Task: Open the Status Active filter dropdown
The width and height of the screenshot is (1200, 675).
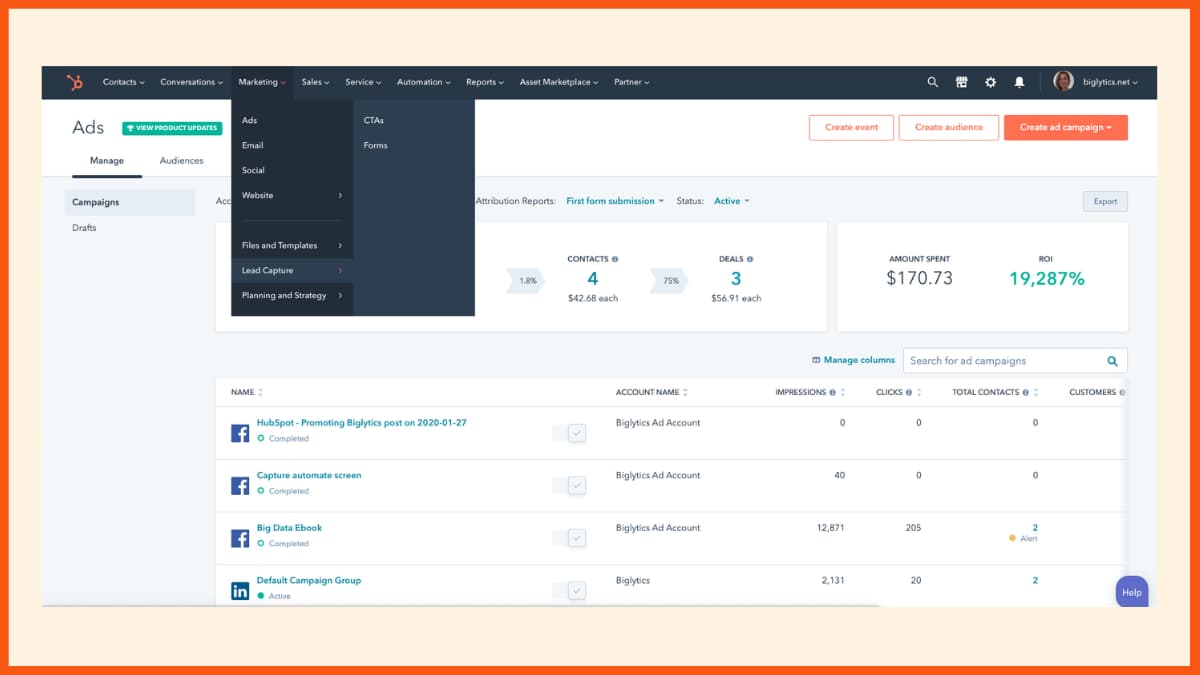Action: tap(731, 201)
